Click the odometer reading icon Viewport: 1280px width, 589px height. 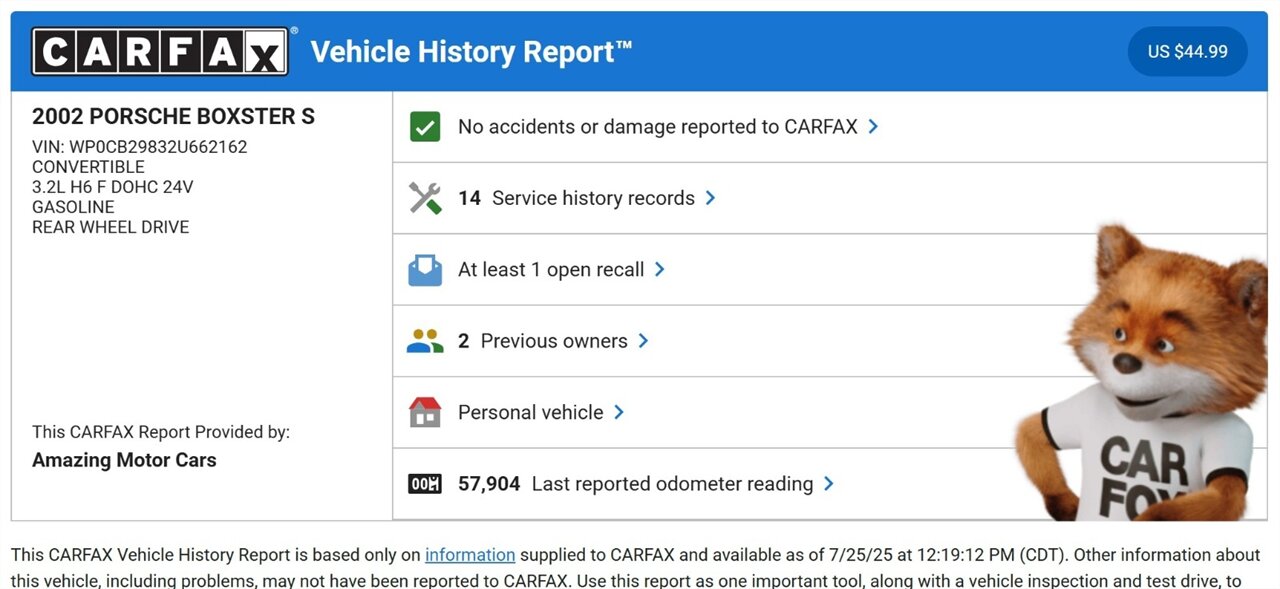click(425, 484)
